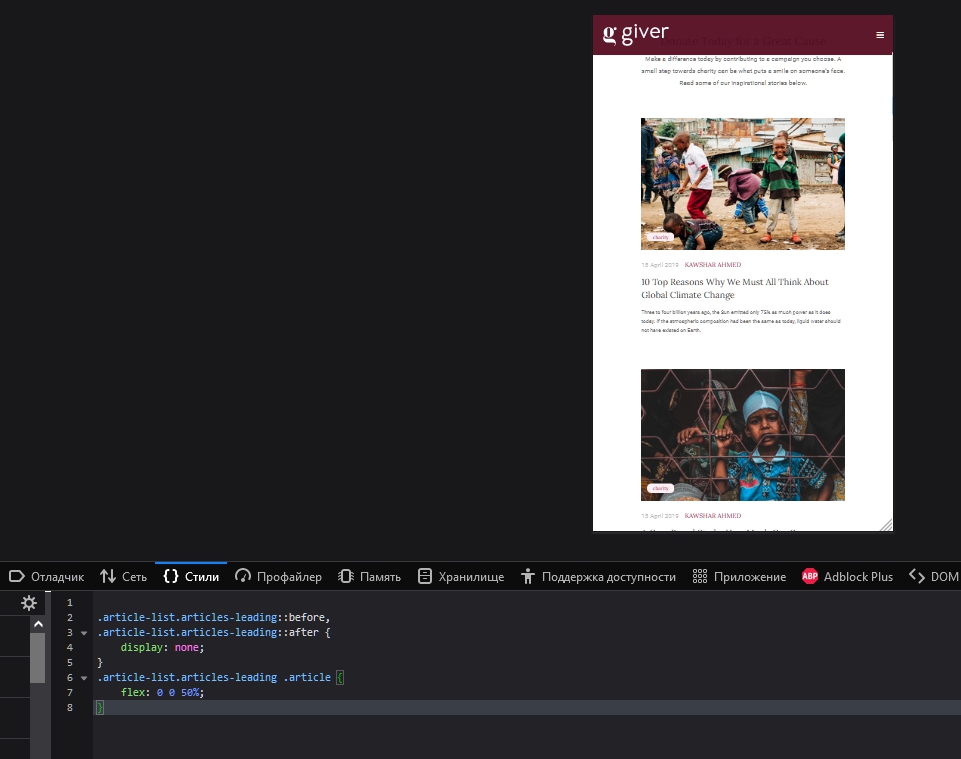Image resolution: width=961 pixels, height=759 pixels.
Task: Open the climate change article title link
Action: pos(734,289)
